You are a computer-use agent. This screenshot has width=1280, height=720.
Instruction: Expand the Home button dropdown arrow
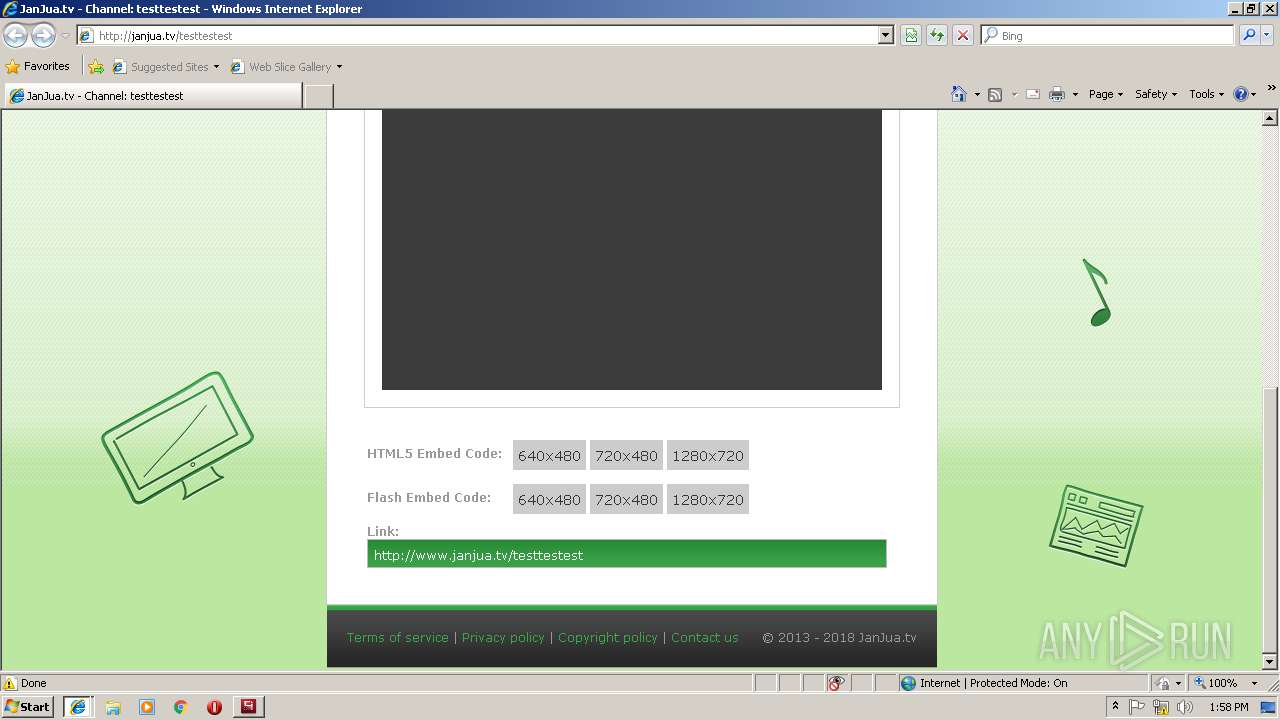[x=977, y=94]
